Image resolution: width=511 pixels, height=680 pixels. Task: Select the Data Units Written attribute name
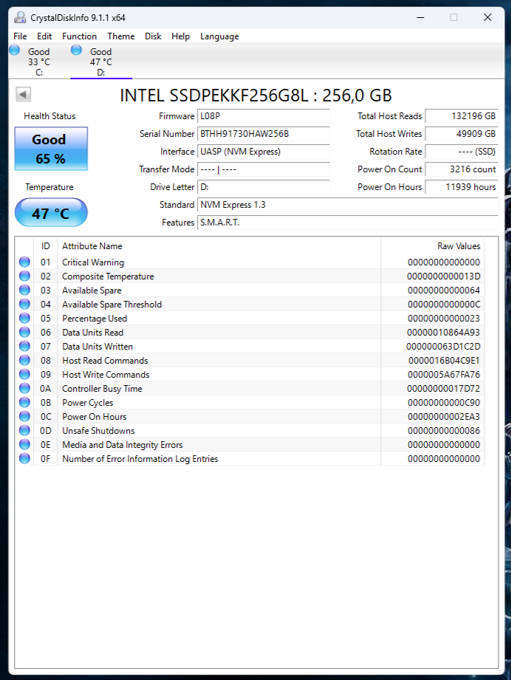(98, 347)
